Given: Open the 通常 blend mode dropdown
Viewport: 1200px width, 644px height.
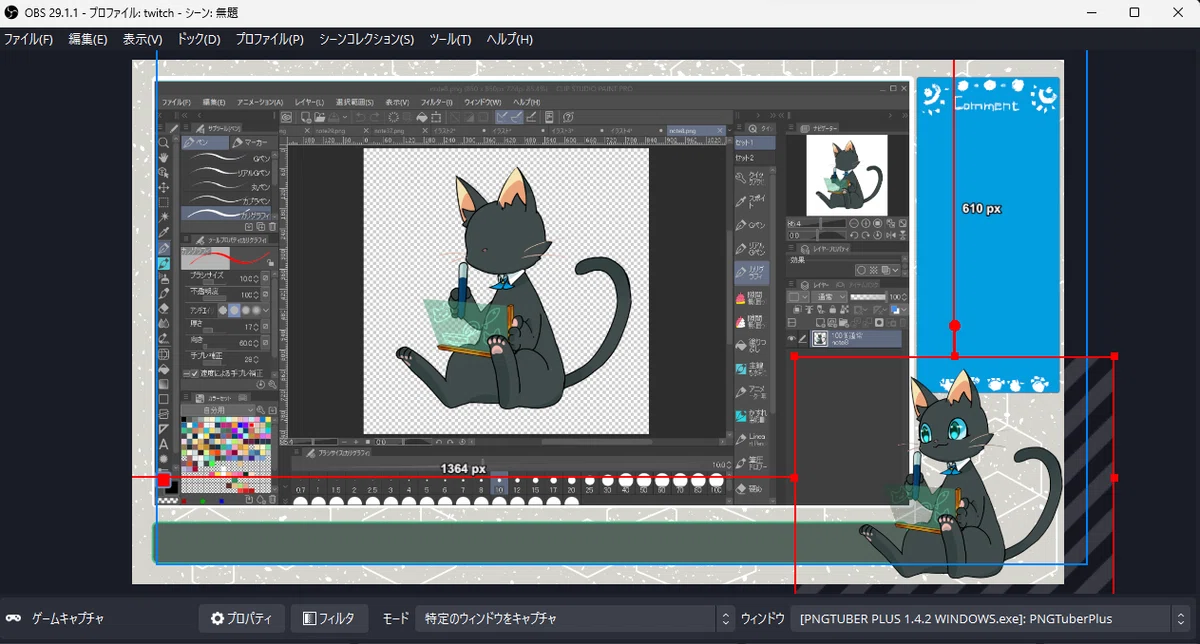Looking at the screenshot, I should pos(829,297).
